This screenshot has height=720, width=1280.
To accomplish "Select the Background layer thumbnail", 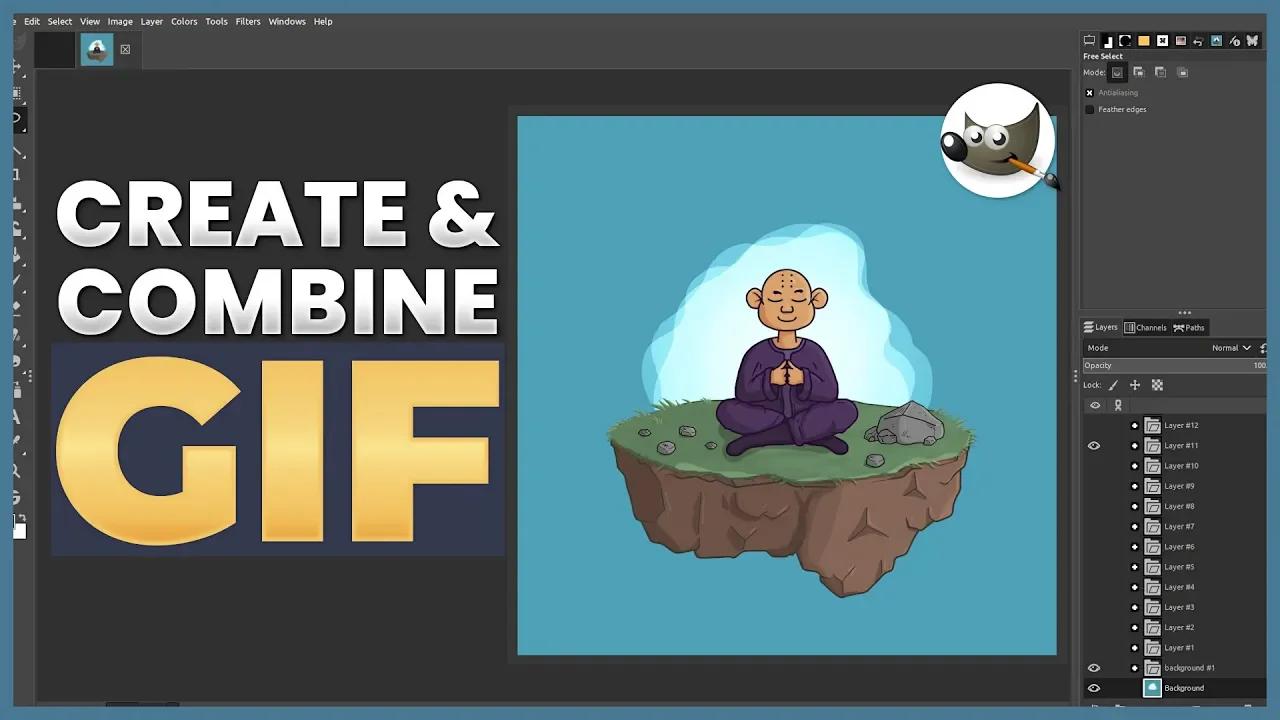I will pos(1152,688).
